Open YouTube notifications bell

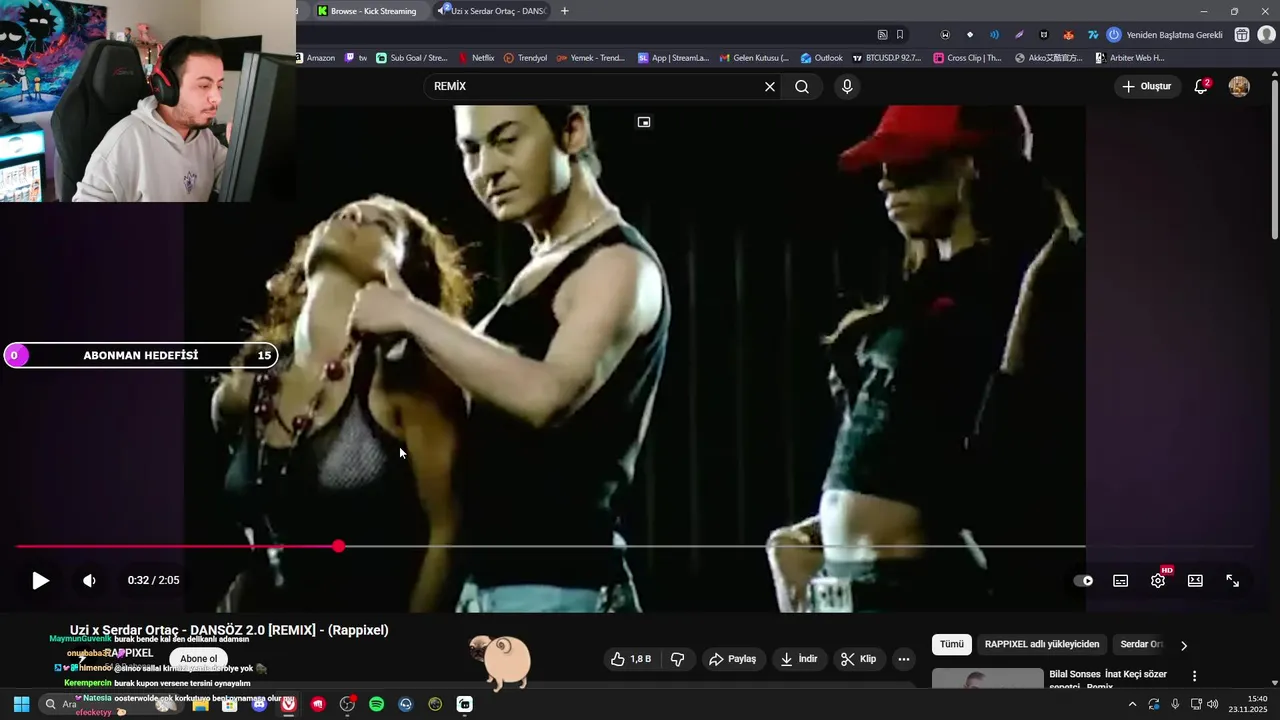pos(1201,87)
